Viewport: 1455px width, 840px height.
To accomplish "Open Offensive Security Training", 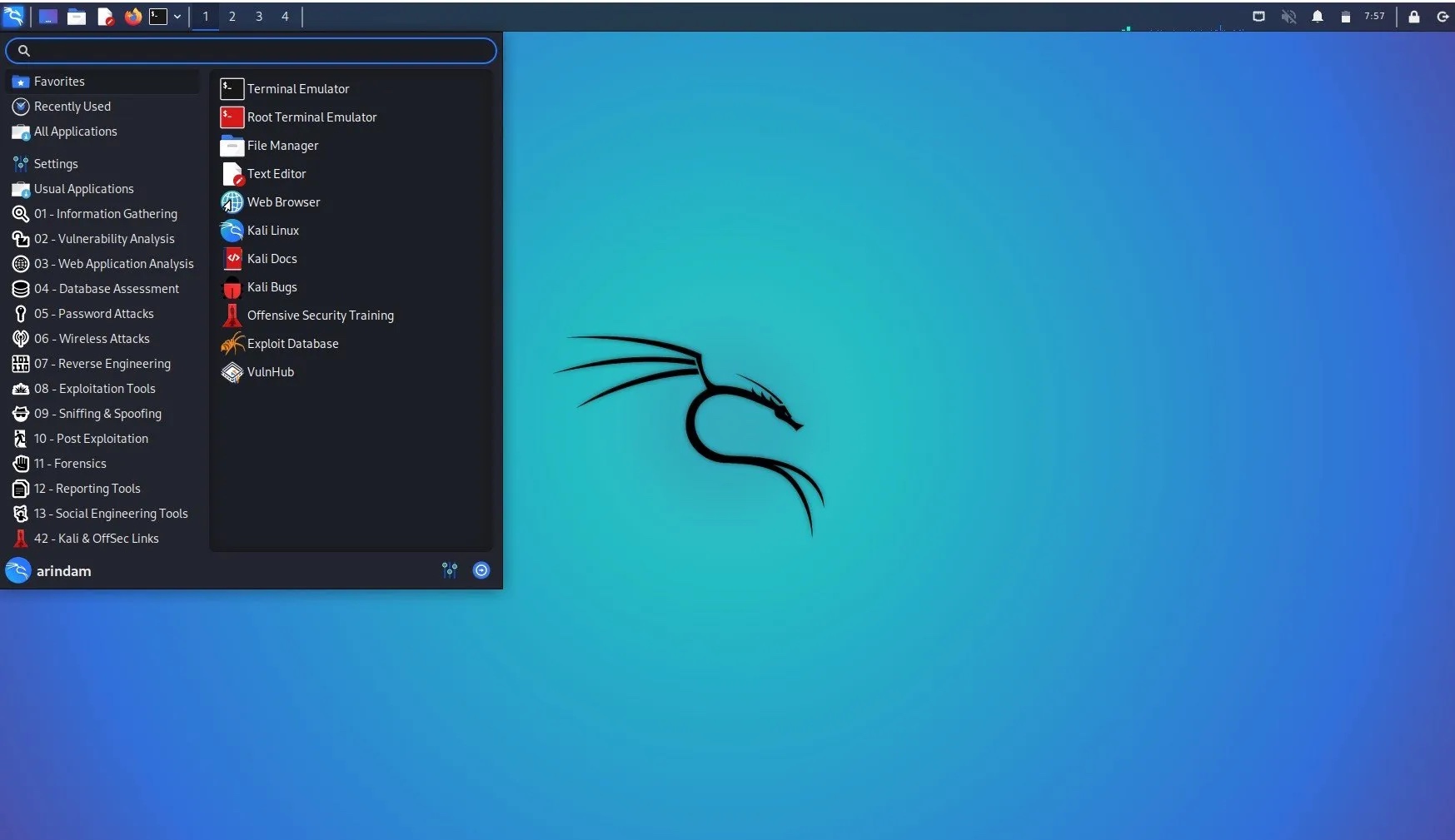I will tap(321, 315).
